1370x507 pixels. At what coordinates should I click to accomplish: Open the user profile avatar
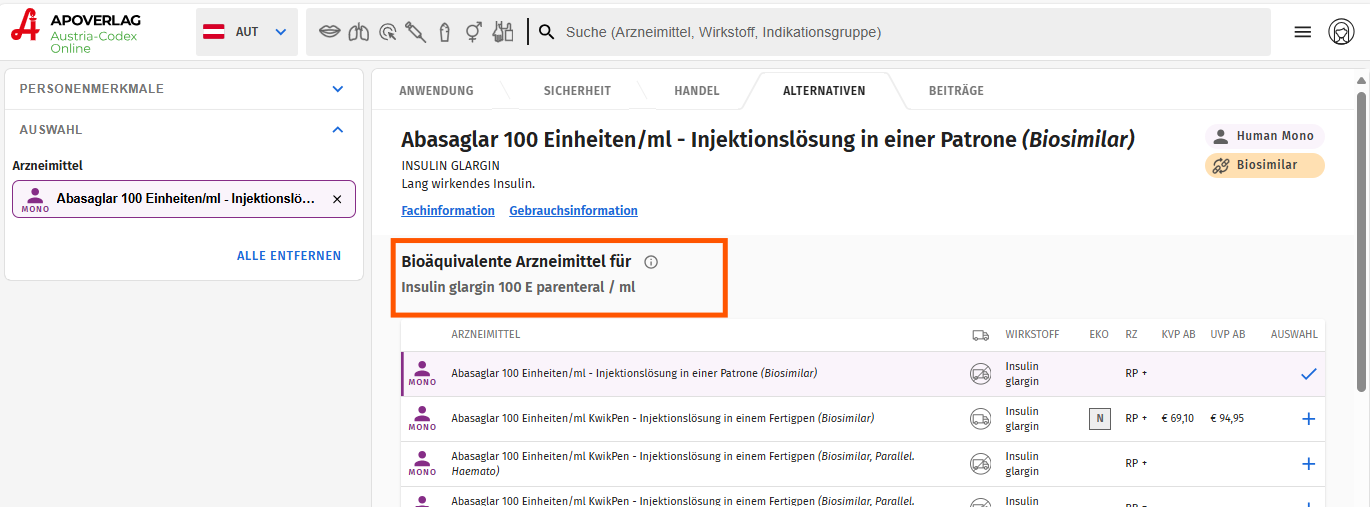pyautogui.click(x=1341, y=32)
